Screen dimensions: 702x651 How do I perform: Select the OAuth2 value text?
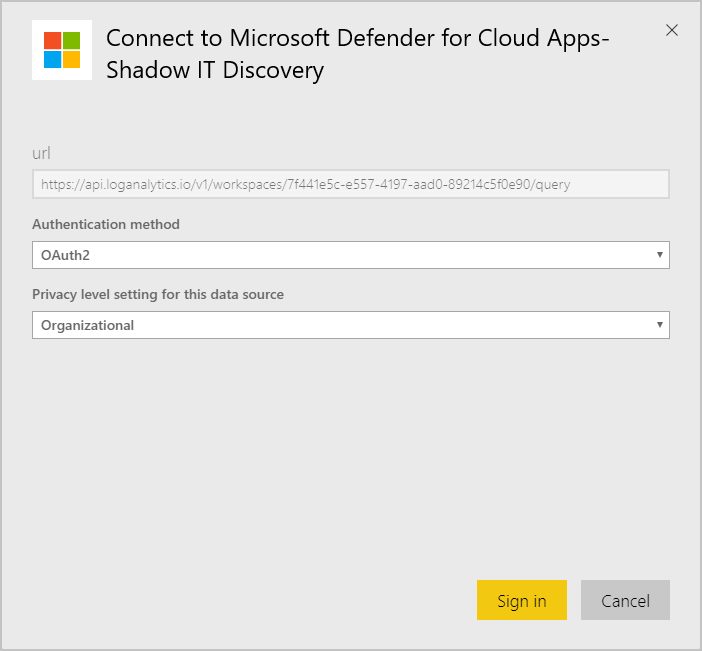(65, 255)
